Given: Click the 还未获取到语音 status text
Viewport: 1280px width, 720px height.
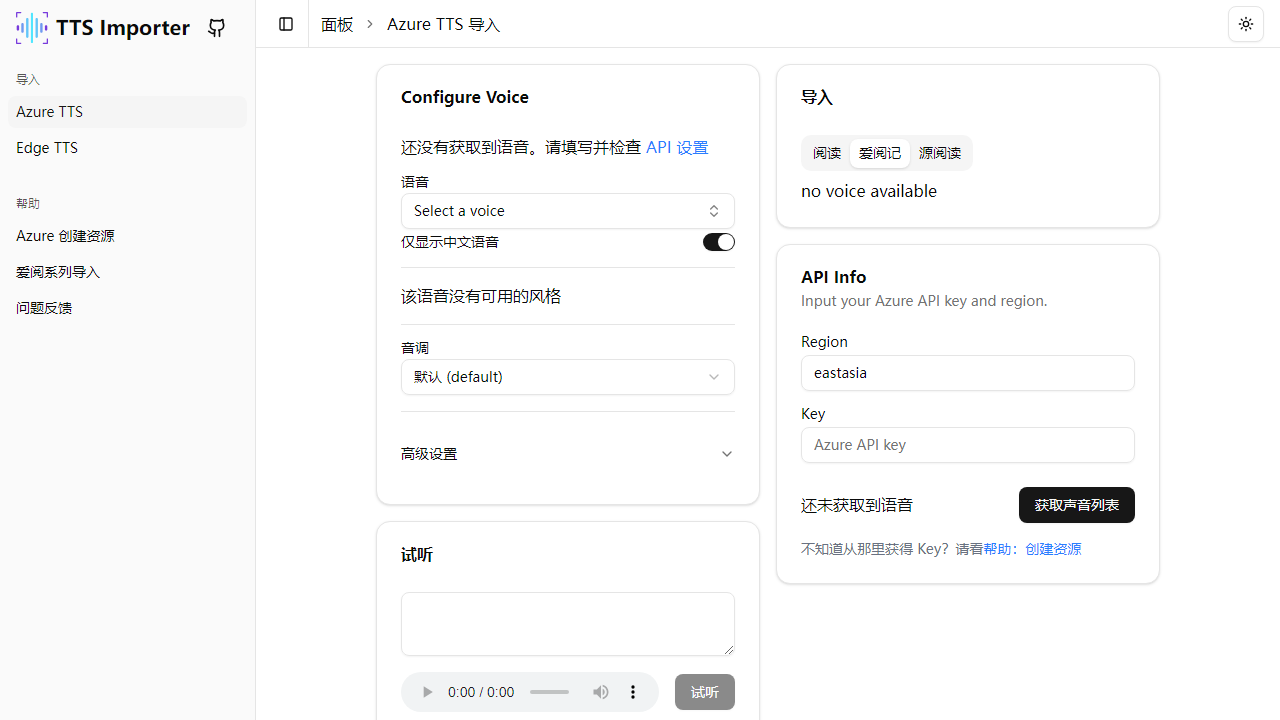Looking at the screenshot, I should pyautogui.click(x=857, y=505).
